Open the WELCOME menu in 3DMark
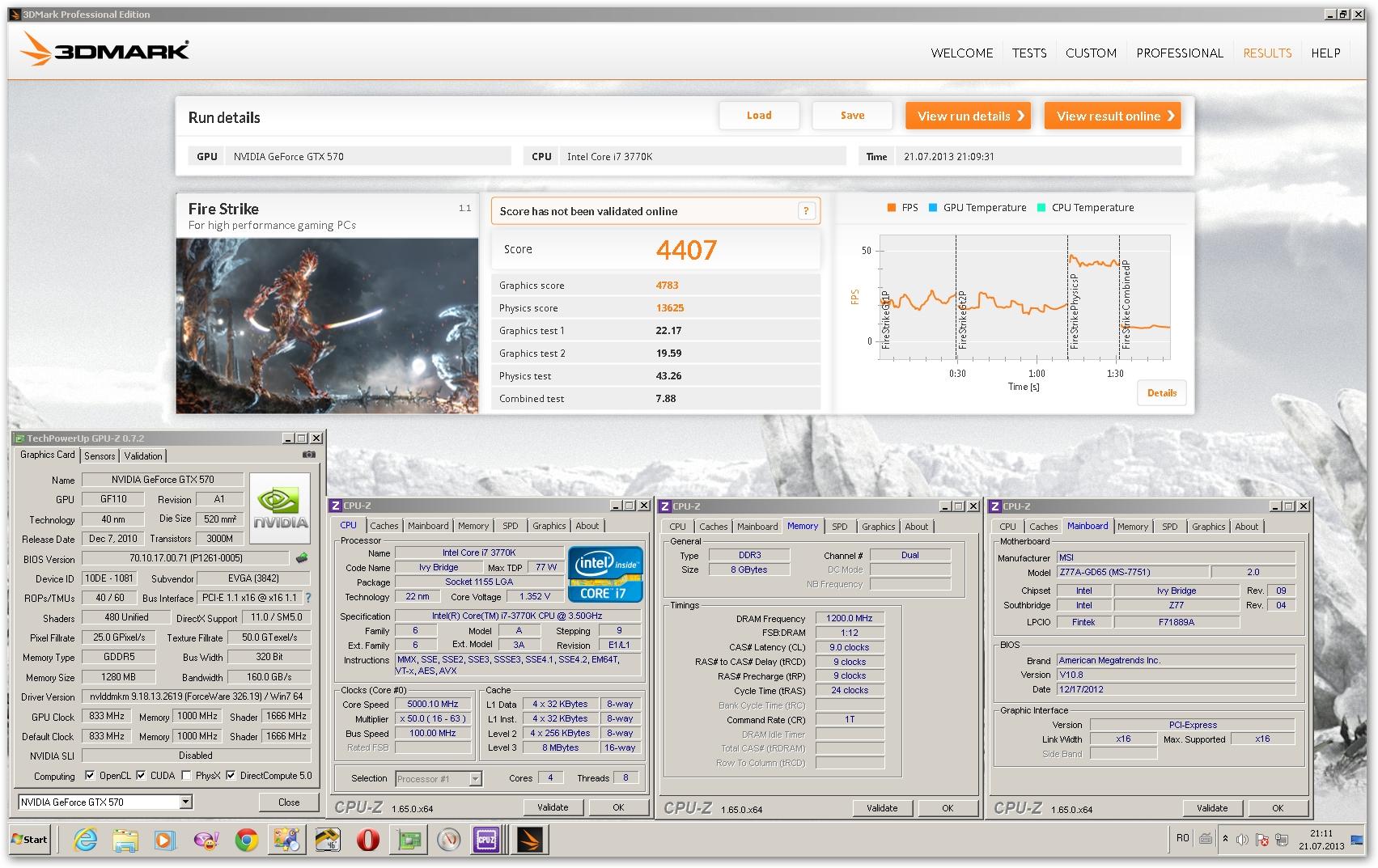1378x868 pixels. point(961,53)
